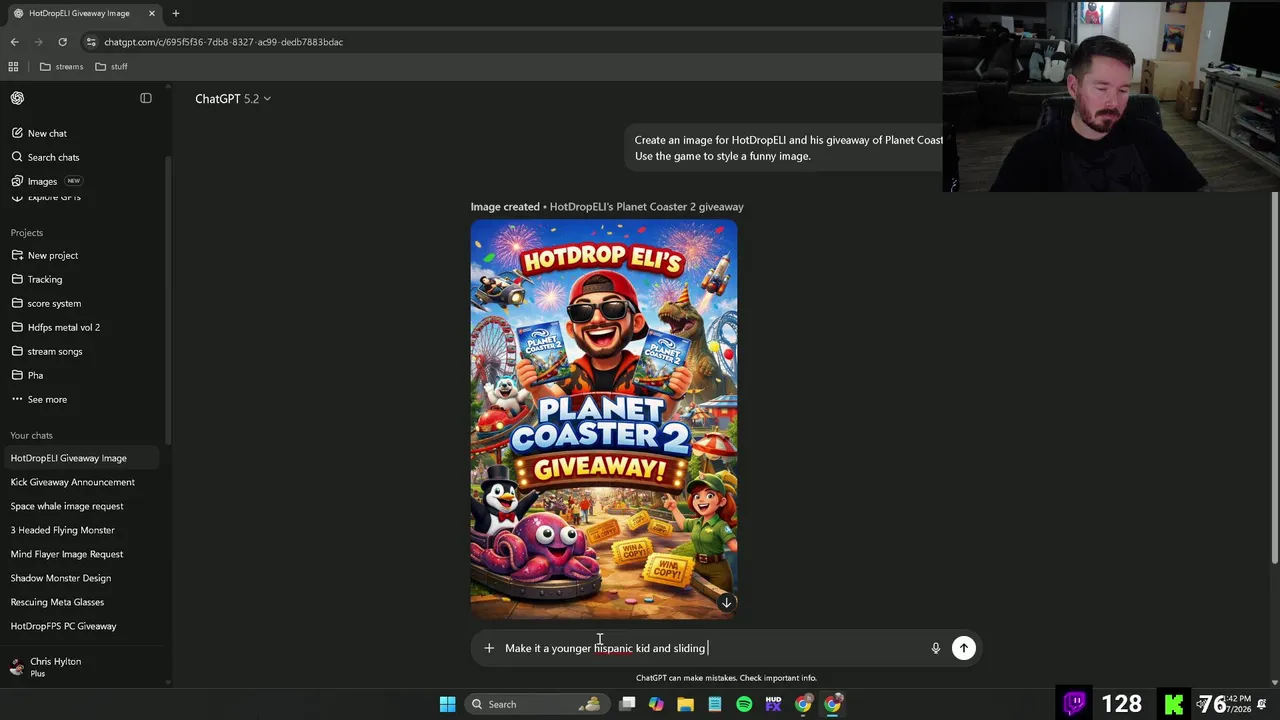Click the Twitch viewer count icon
Screen dimensions: 1280x720
(1076, 704)
